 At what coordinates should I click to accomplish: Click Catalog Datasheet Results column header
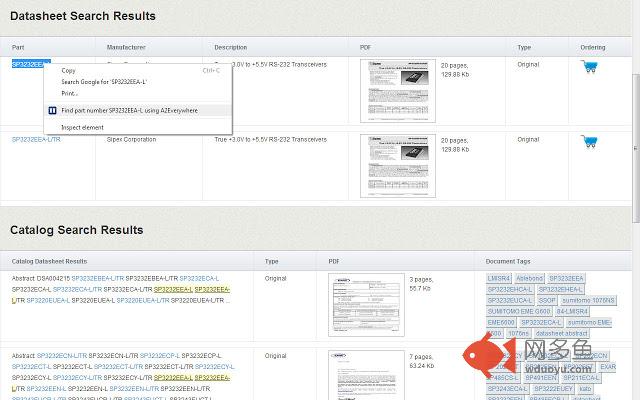coord(49,261)
